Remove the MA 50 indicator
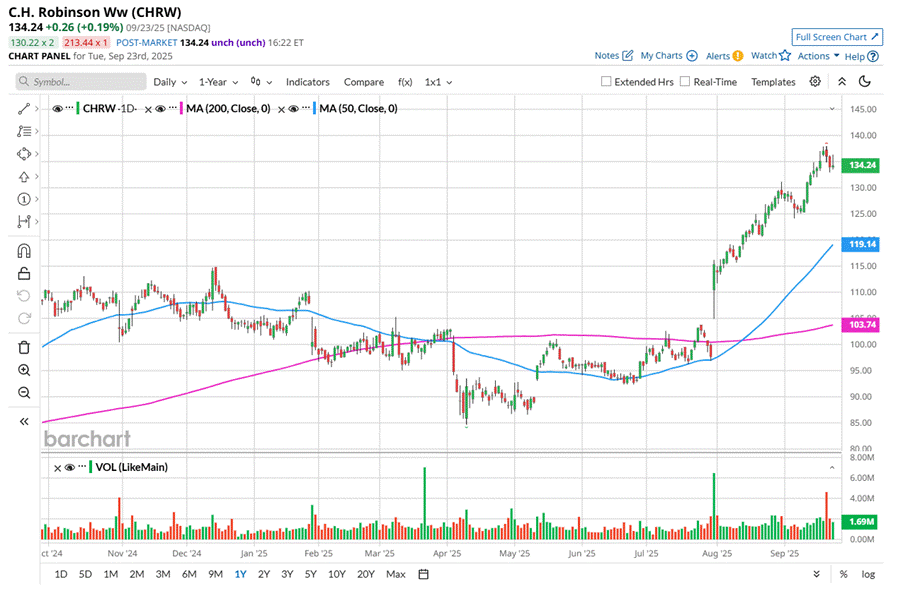This screenshot has width=903, height=591. click(x=281, y=109)
